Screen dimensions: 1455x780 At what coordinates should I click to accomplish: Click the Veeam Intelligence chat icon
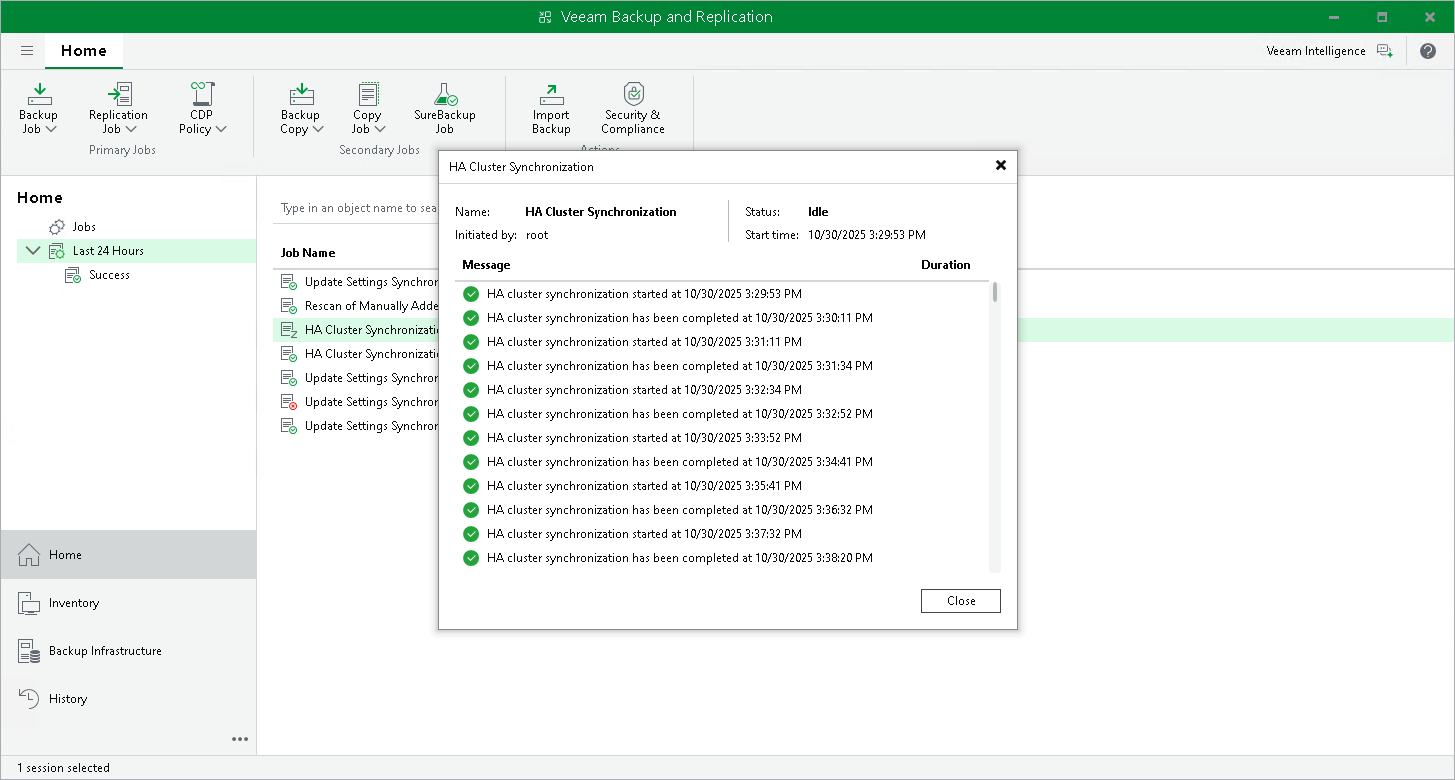(1385, 51)
